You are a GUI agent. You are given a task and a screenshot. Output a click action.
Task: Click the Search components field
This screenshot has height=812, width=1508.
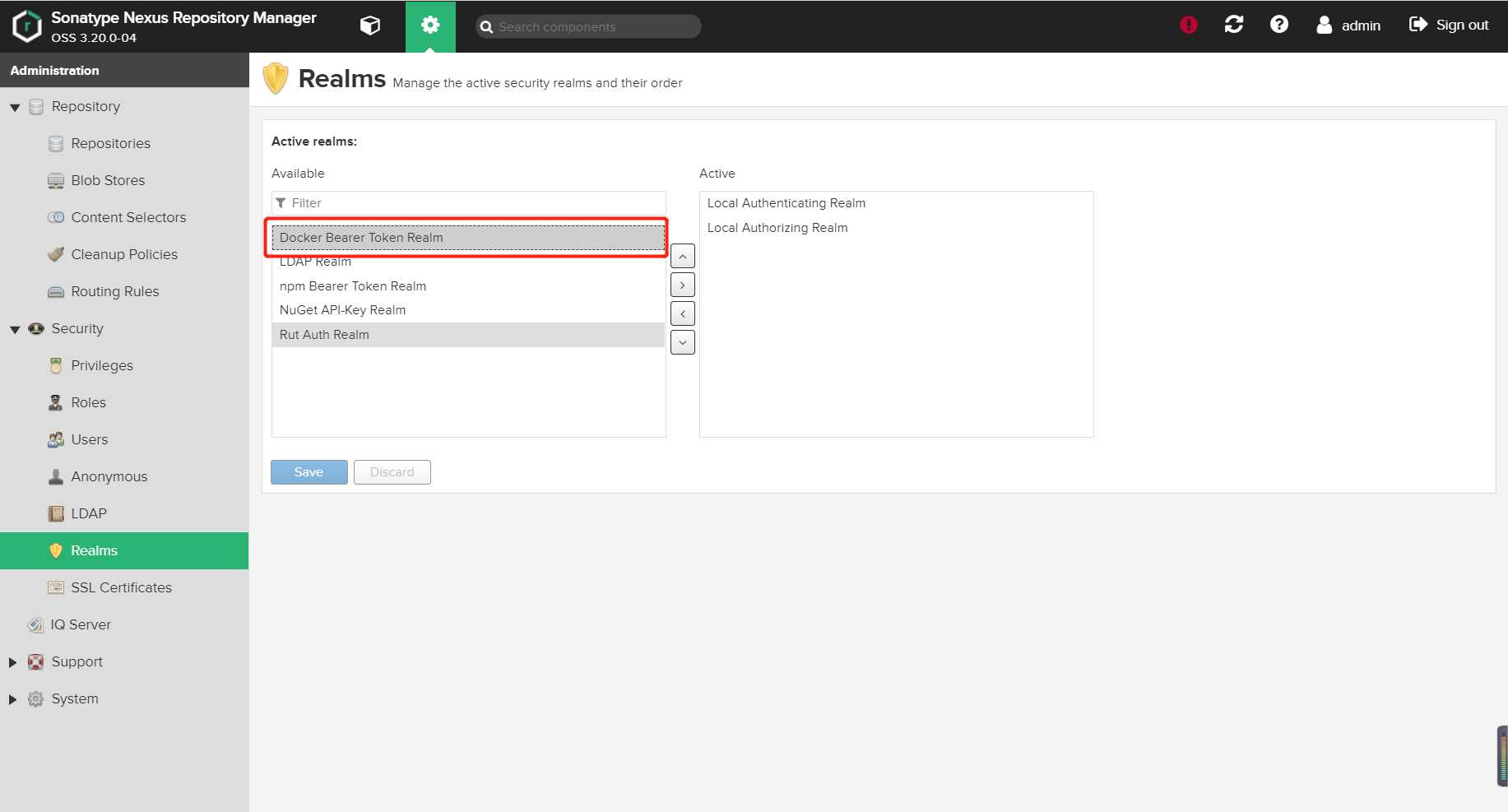(588, 26)
